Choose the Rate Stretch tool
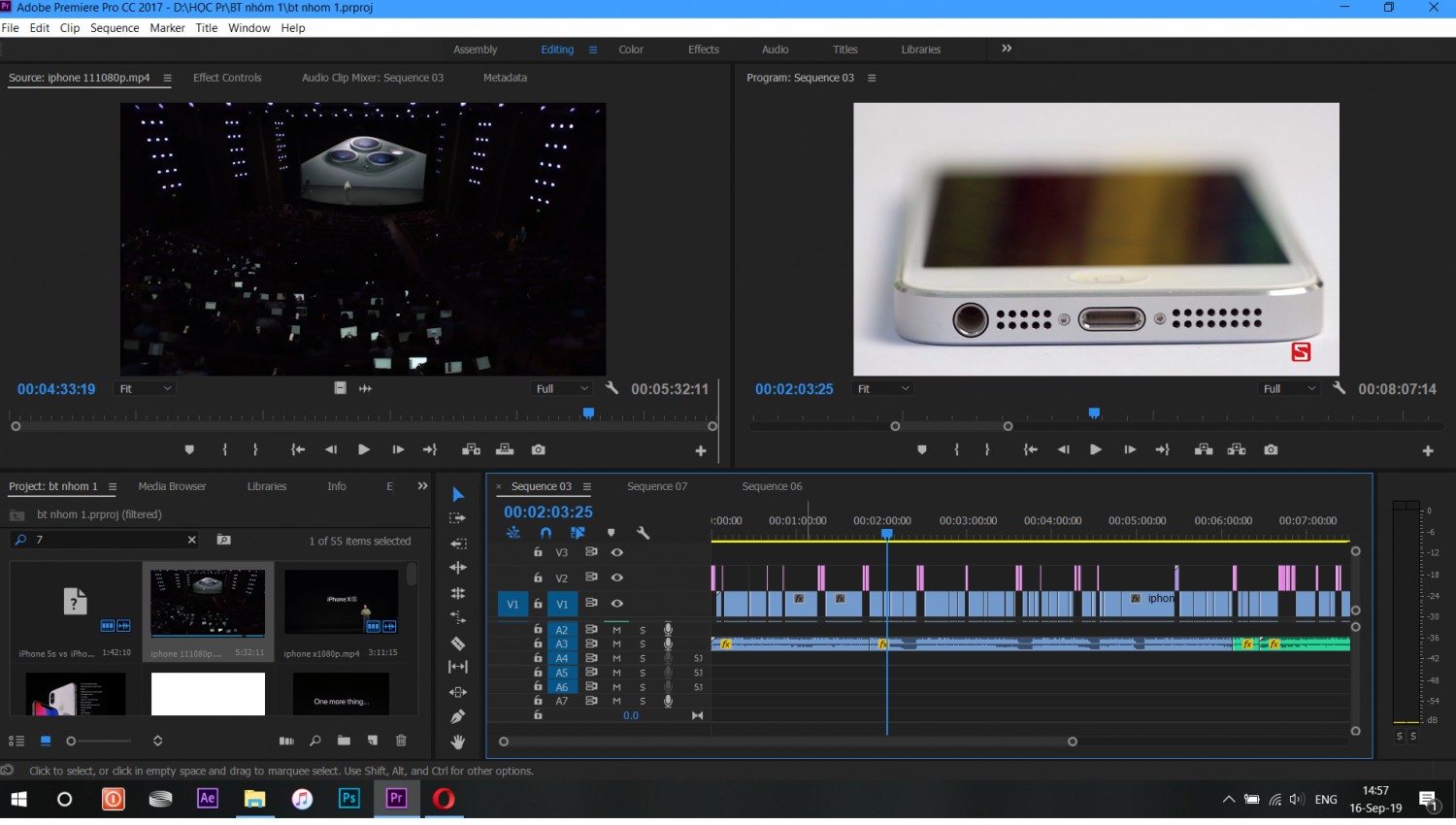 [458, 617]
